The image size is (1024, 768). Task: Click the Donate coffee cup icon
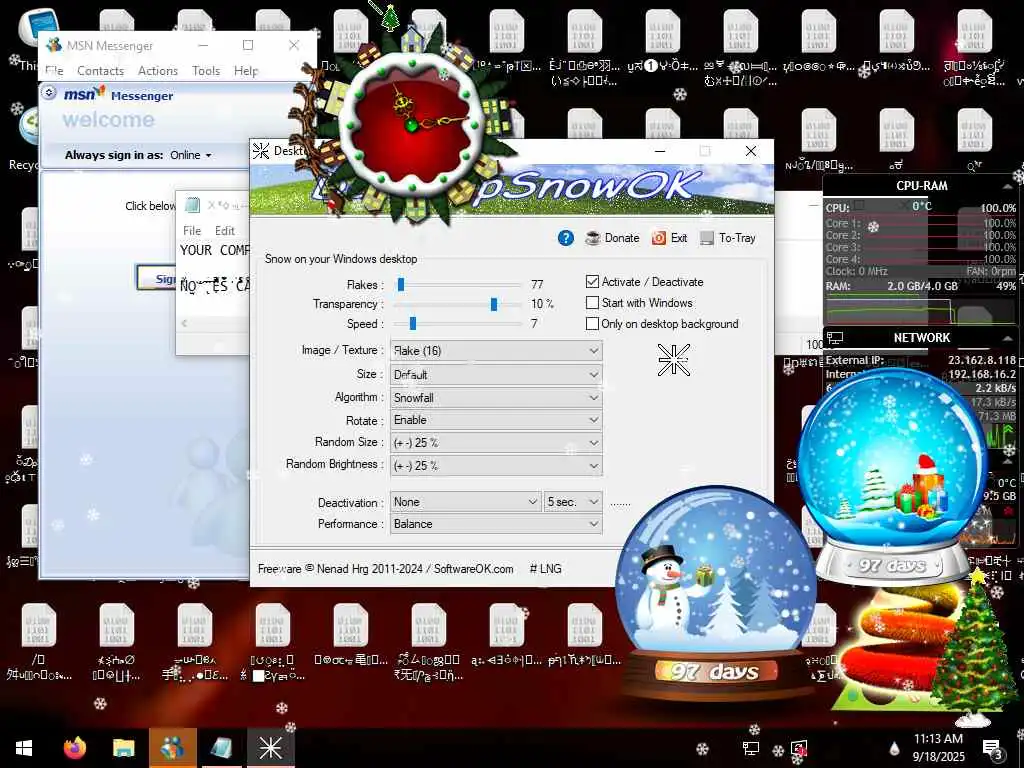tap(592, 238)
